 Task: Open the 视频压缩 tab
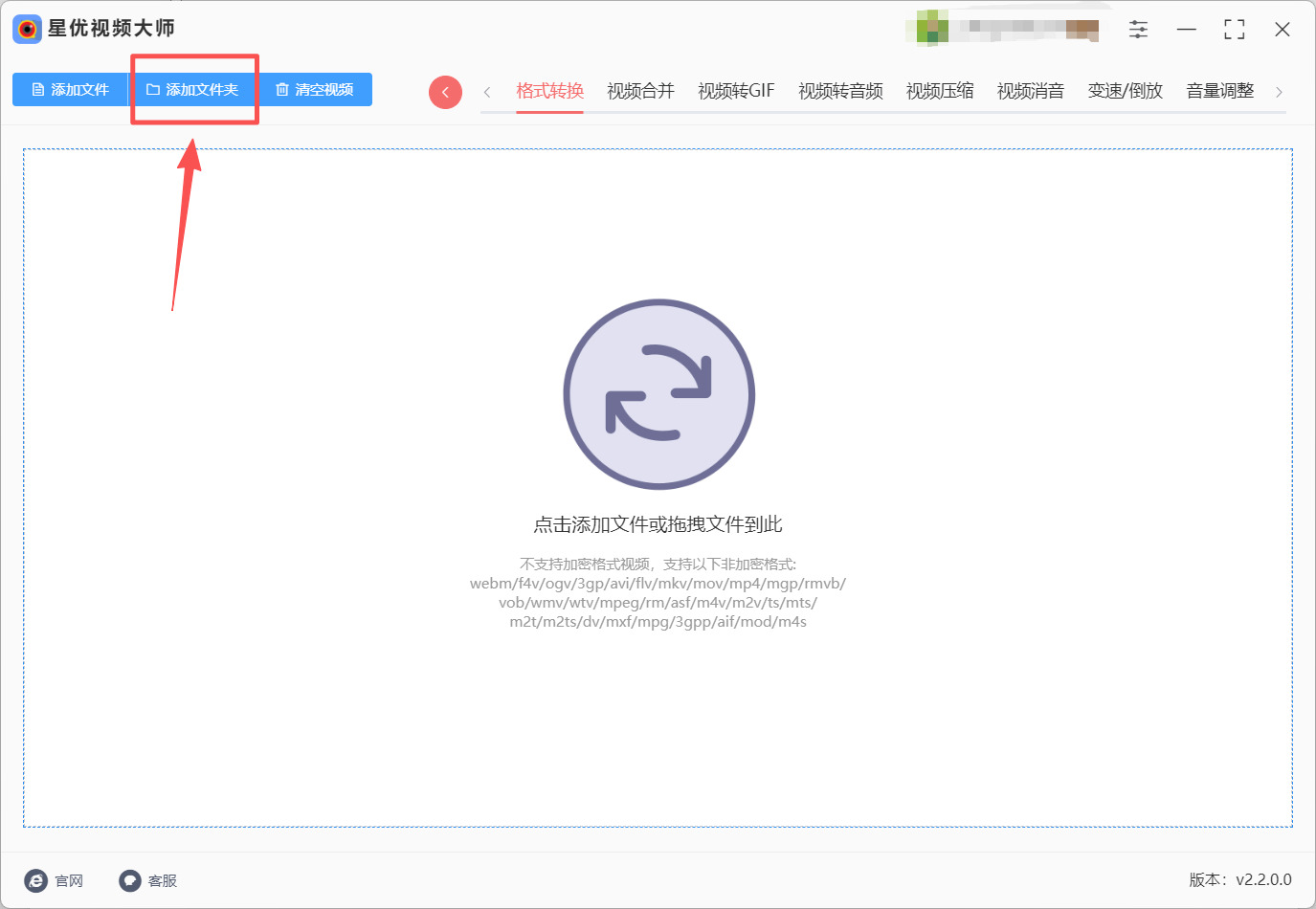pos(940,91)
